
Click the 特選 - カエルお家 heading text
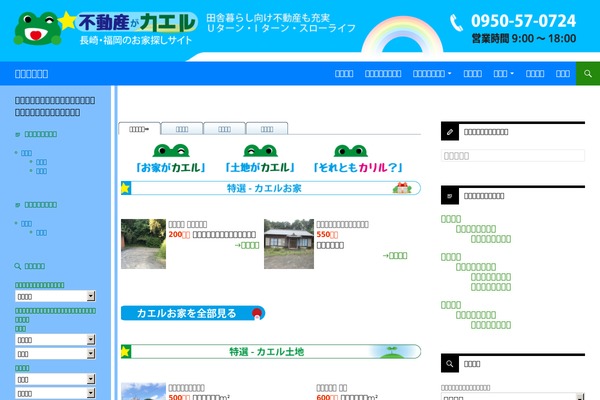click(264, 188)
